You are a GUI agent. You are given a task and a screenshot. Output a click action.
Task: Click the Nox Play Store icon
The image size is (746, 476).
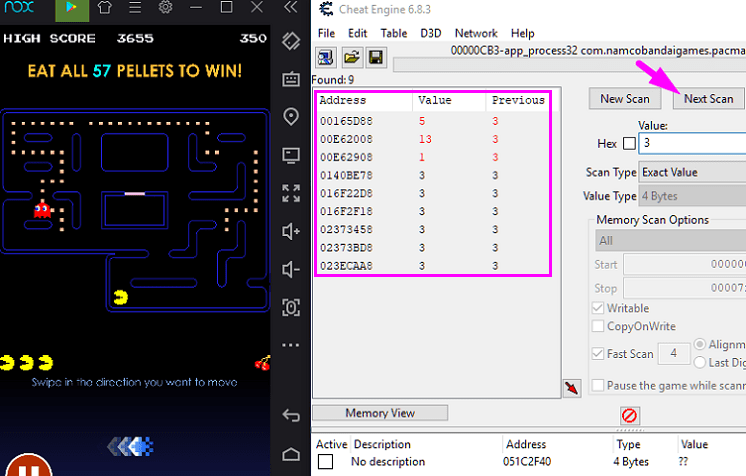tap(72, 10)
